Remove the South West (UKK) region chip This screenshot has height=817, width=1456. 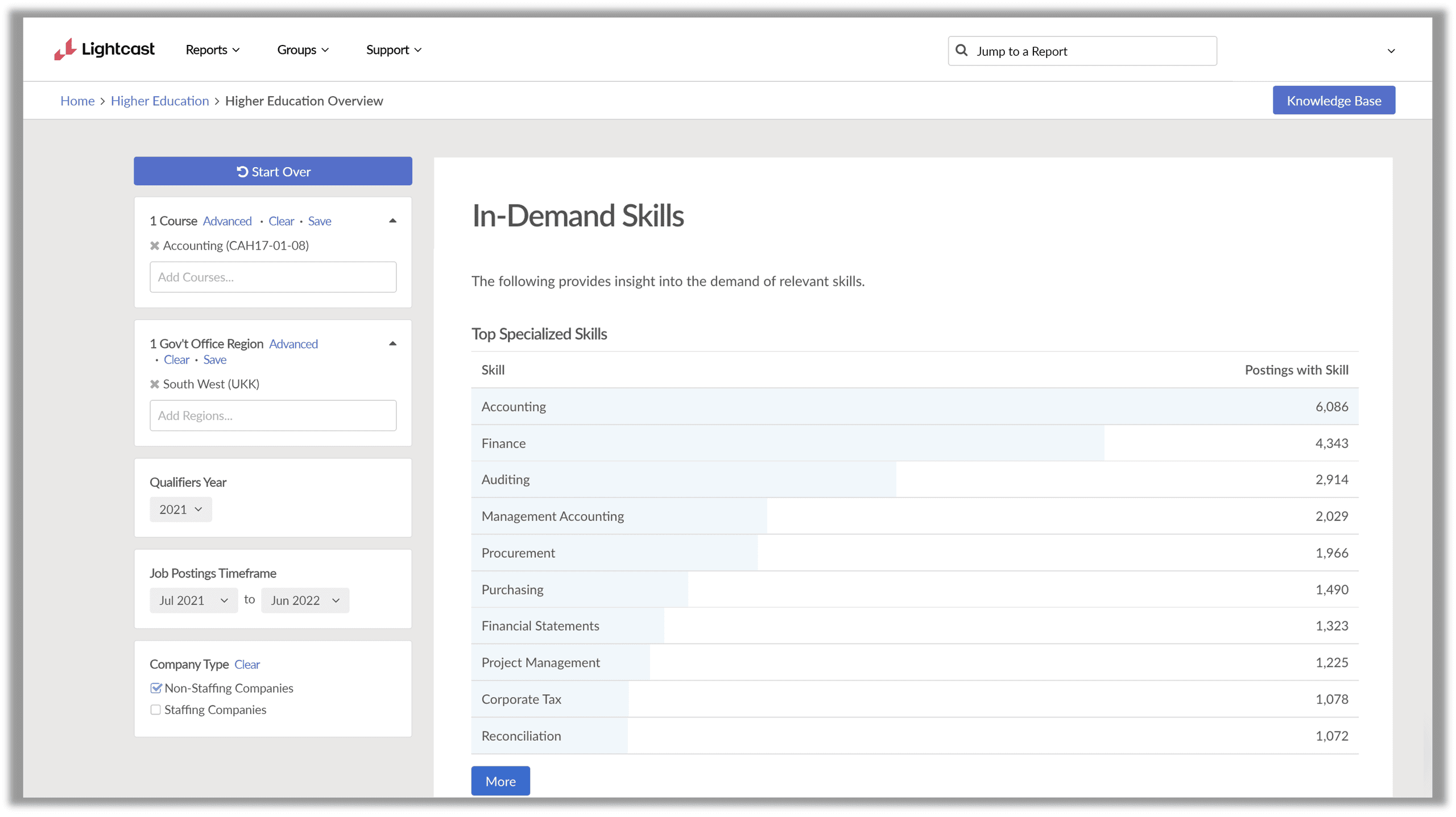coord(154,384)
